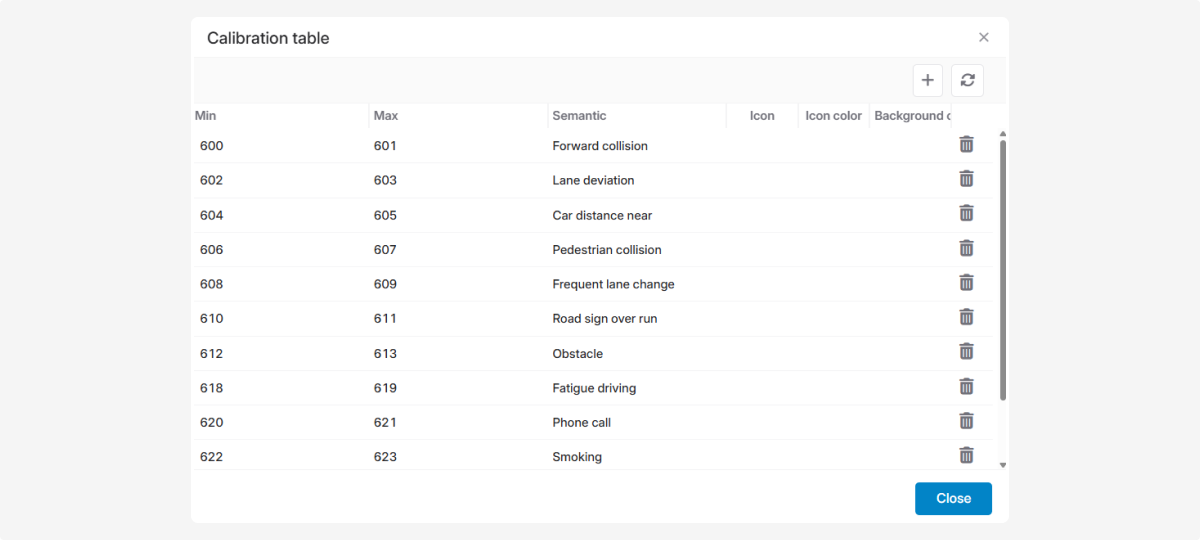Click the Min column header
Viewport: 1200px width, 540px height.
[206, 116]
